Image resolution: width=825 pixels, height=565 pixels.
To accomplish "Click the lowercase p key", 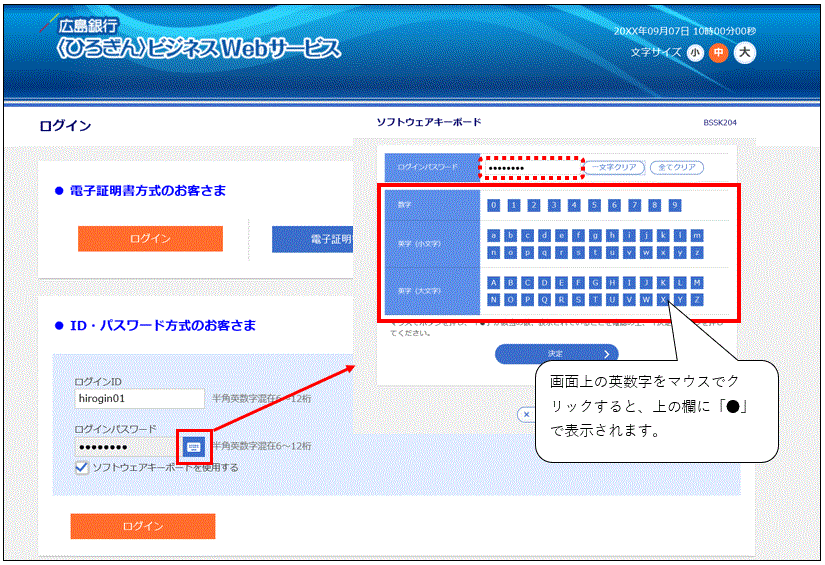I will (528, 253).
